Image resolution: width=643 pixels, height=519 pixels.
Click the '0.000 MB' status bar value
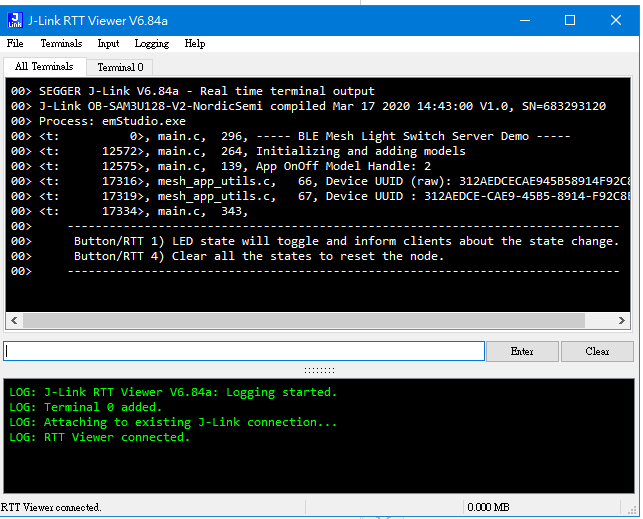[488, 508]
